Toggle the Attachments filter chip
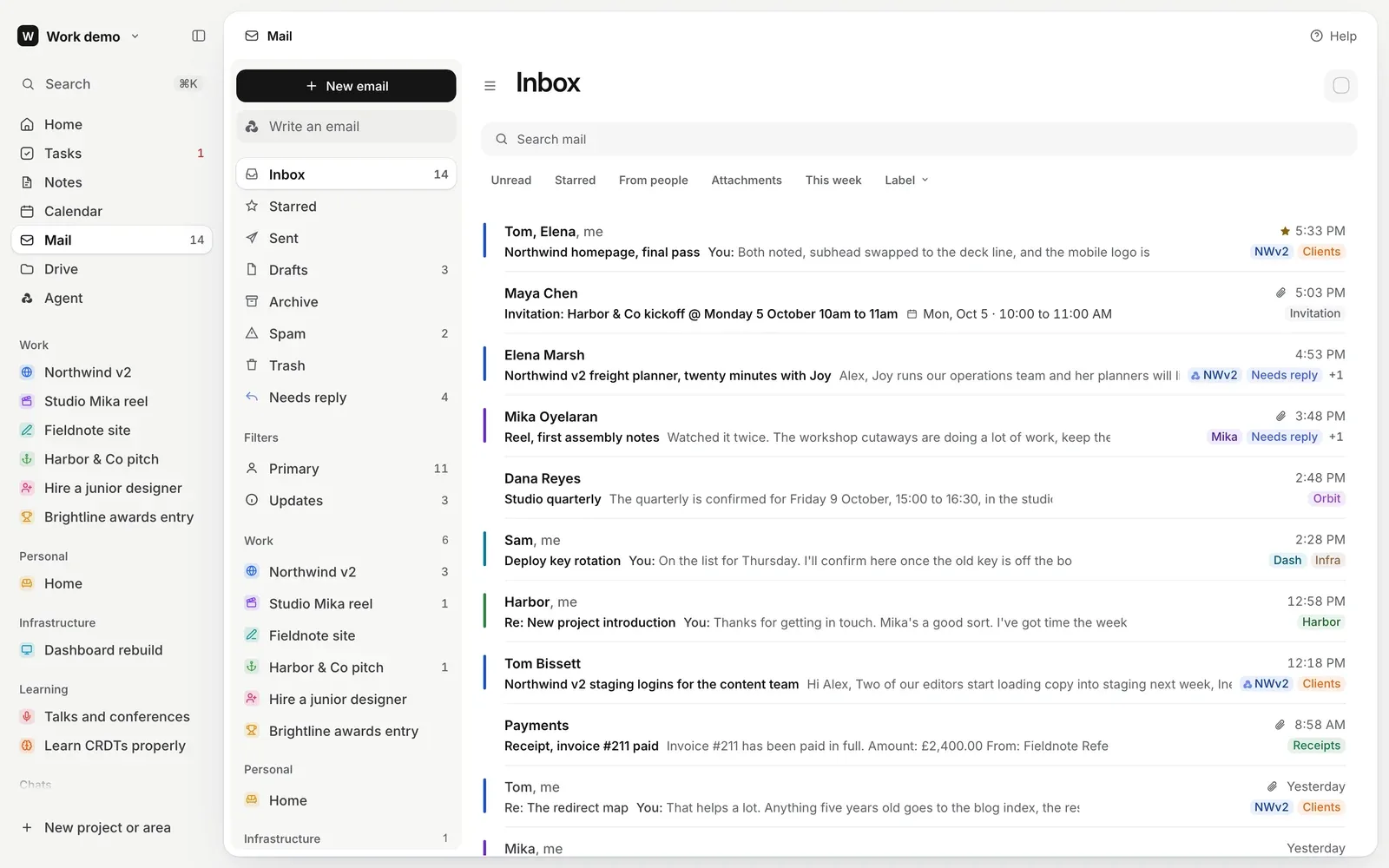The height and width of the screenshot is (868, 1389). click(747, 181)
